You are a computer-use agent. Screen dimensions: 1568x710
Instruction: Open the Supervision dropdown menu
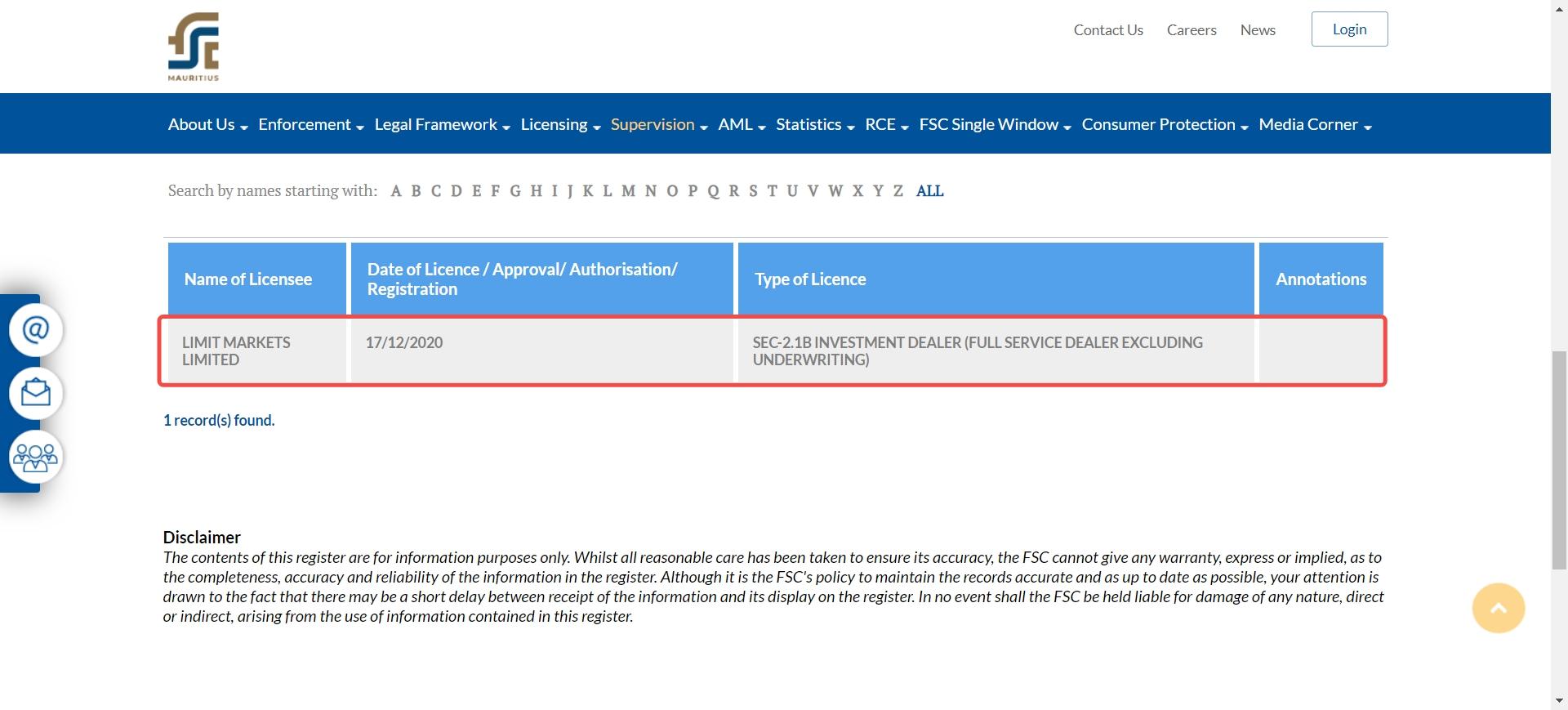tap(659, 124)
